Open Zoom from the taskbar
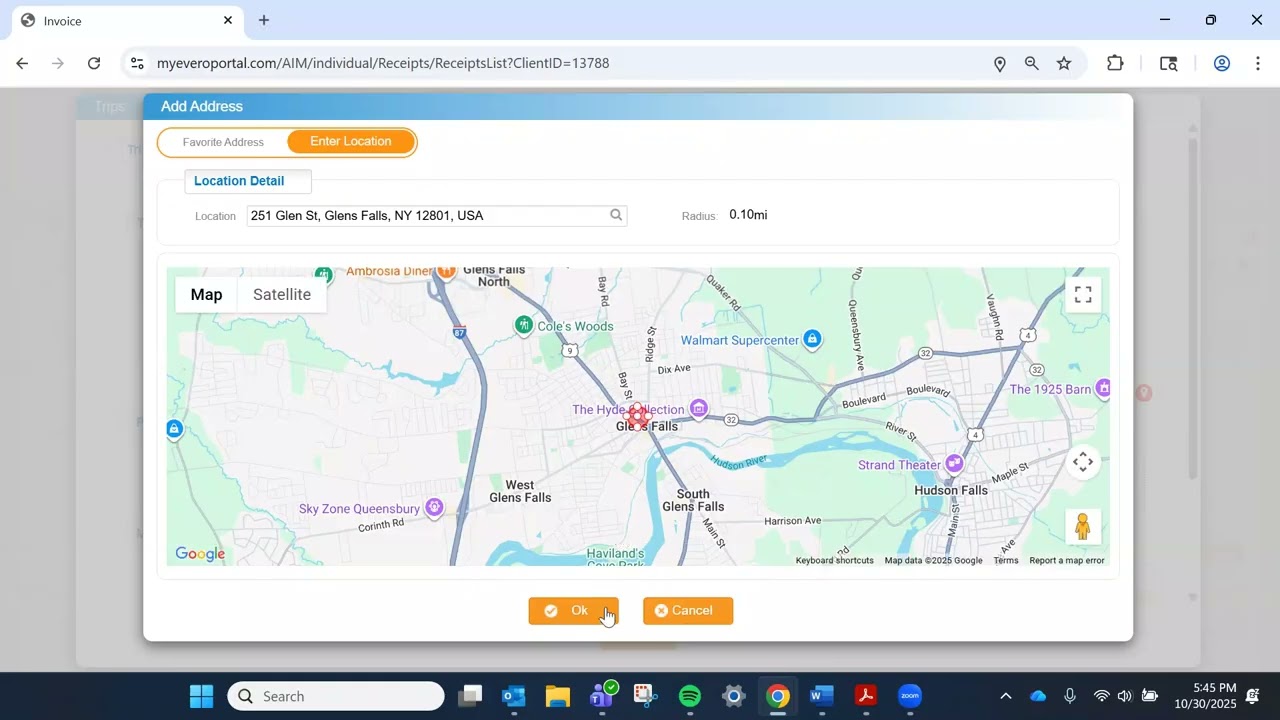This screenshot has width=1280, height=720. (x=910, y=696)
